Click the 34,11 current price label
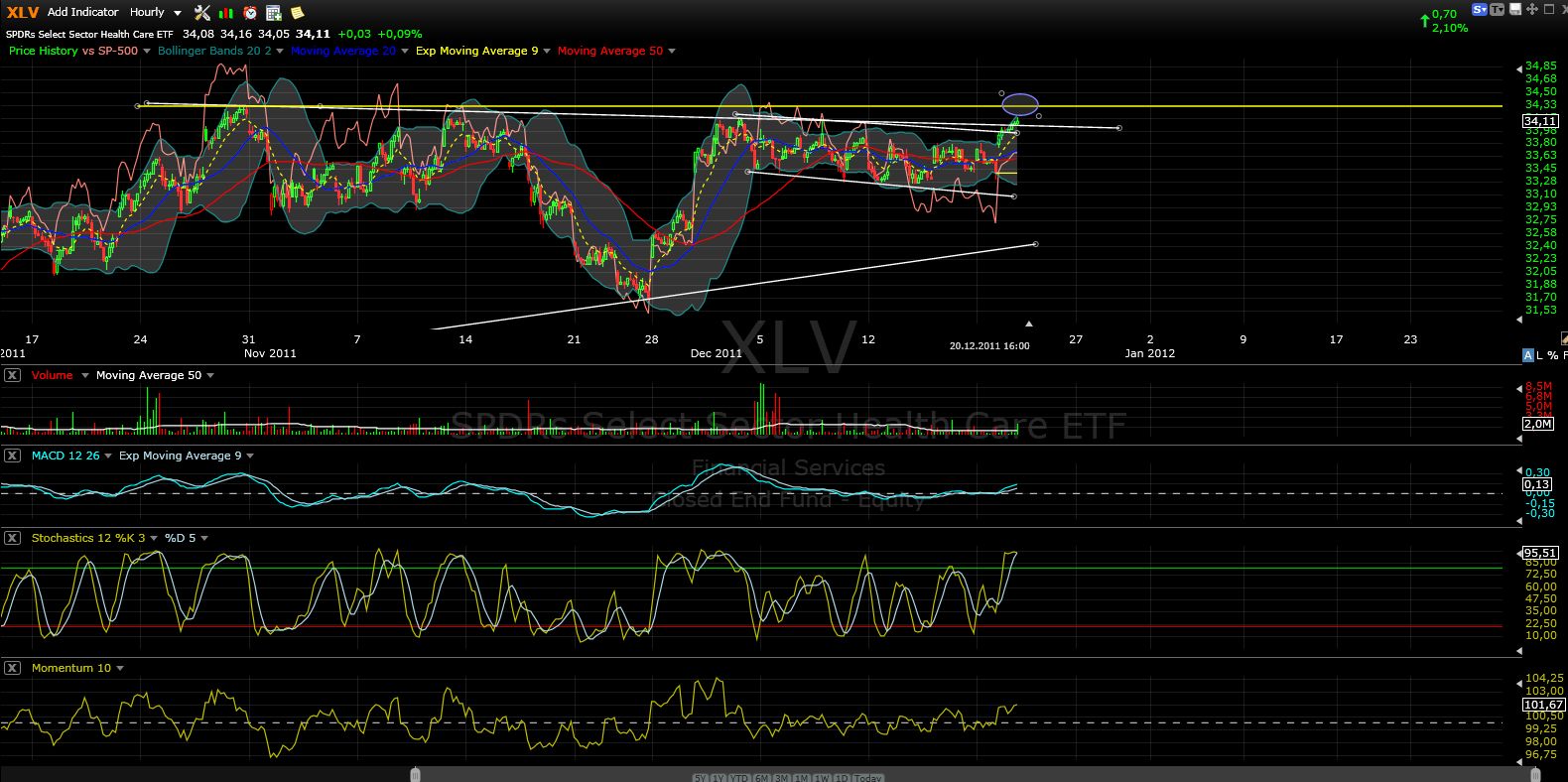The image size is (1568, 782). (1540, 121)
